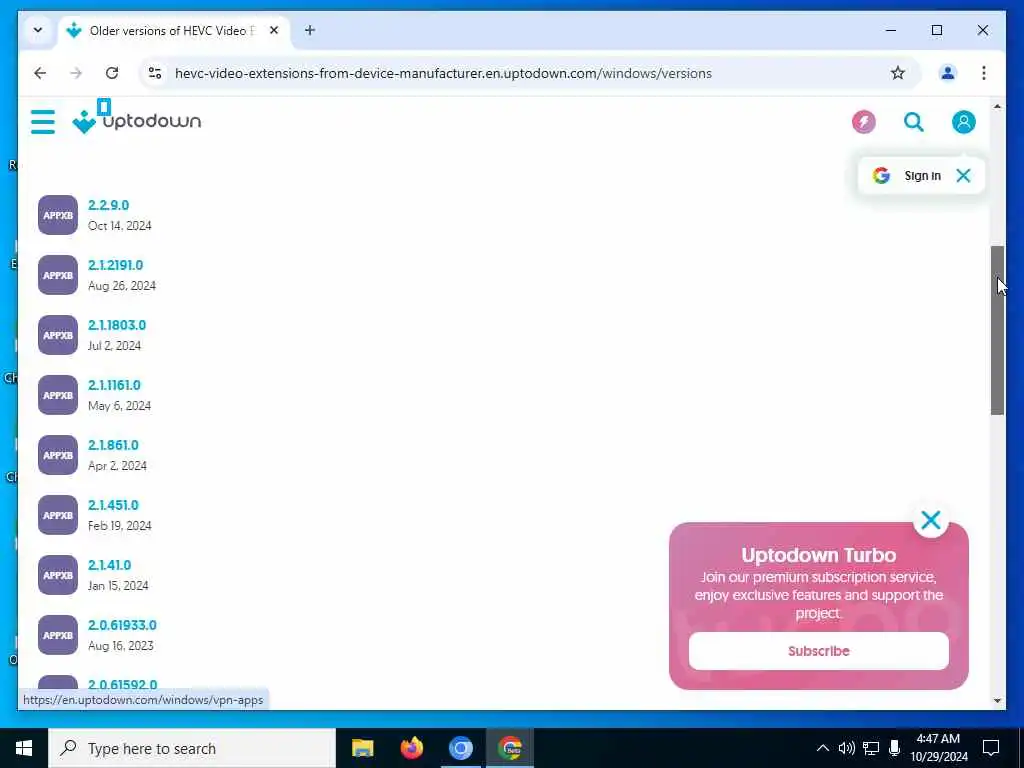Open the site search magnifier

click(914, 121)
